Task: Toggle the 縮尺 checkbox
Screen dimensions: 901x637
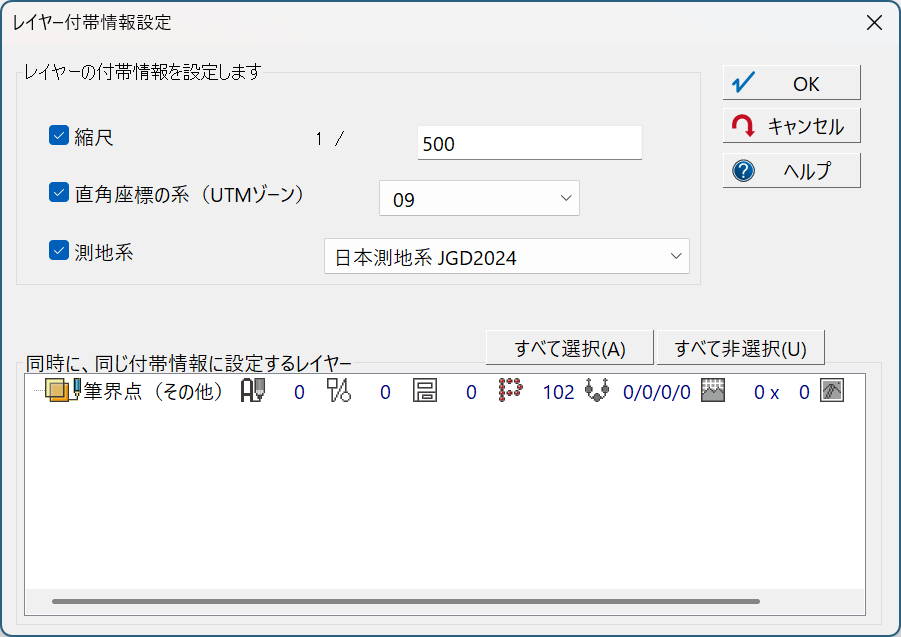Action: pos(58,136)
